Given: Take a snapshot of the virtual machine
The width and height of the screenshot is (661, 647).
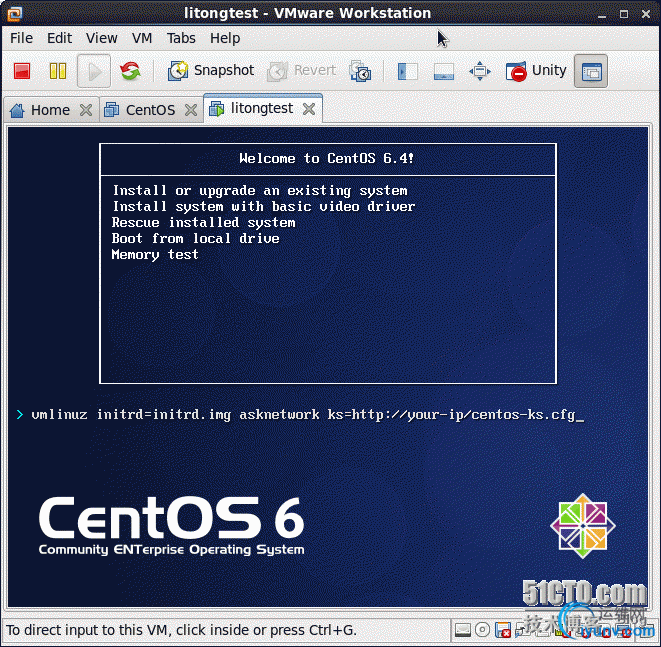Looking at the screenshot, I should click(211, 70).
